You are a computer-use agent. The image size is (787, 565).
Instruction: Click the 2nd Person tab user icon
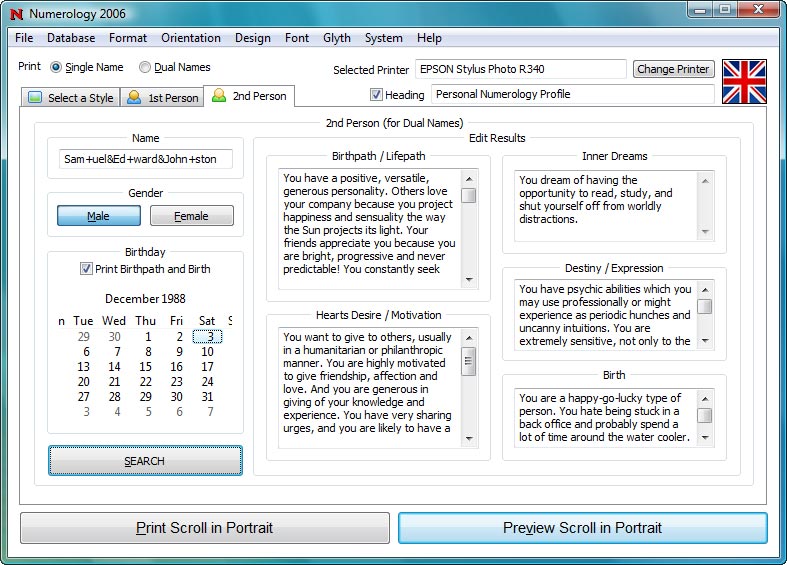tap(219, 95)
